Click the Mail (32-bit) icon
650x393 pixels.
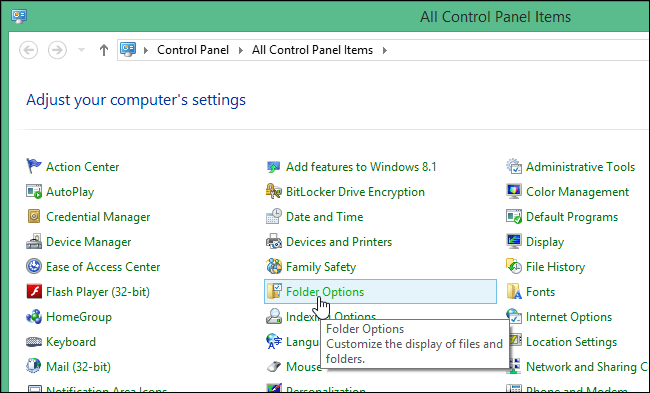tap(34, 366)
